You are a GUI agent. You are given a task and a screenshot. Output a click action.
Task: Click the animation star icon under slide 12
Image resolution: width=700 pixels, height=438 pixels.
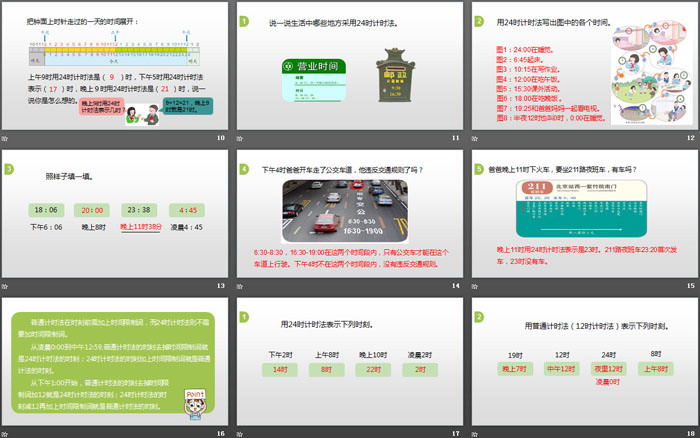tap(475, 139)
